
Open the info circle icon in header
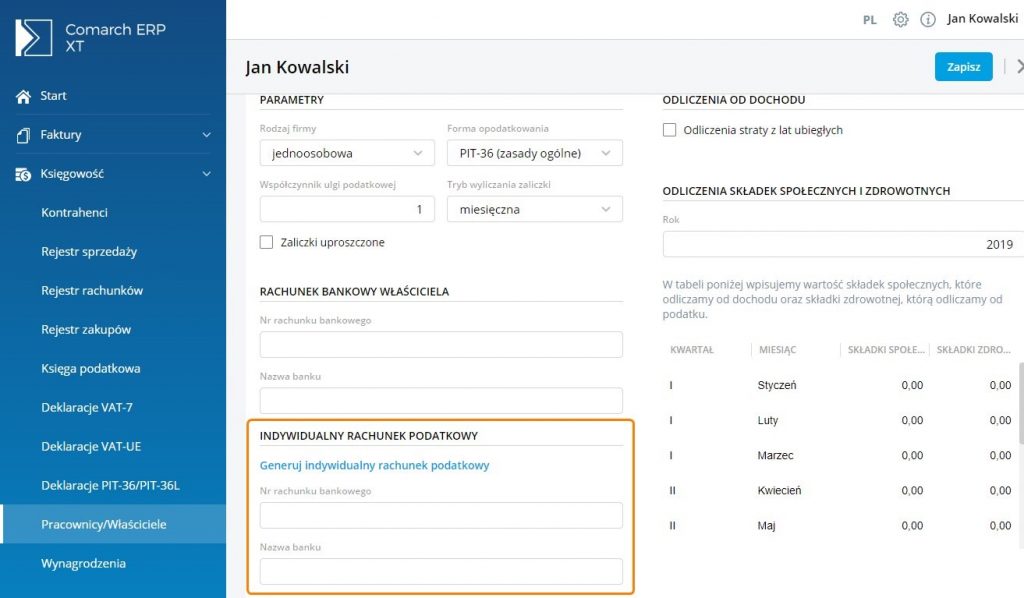[927, 19]
